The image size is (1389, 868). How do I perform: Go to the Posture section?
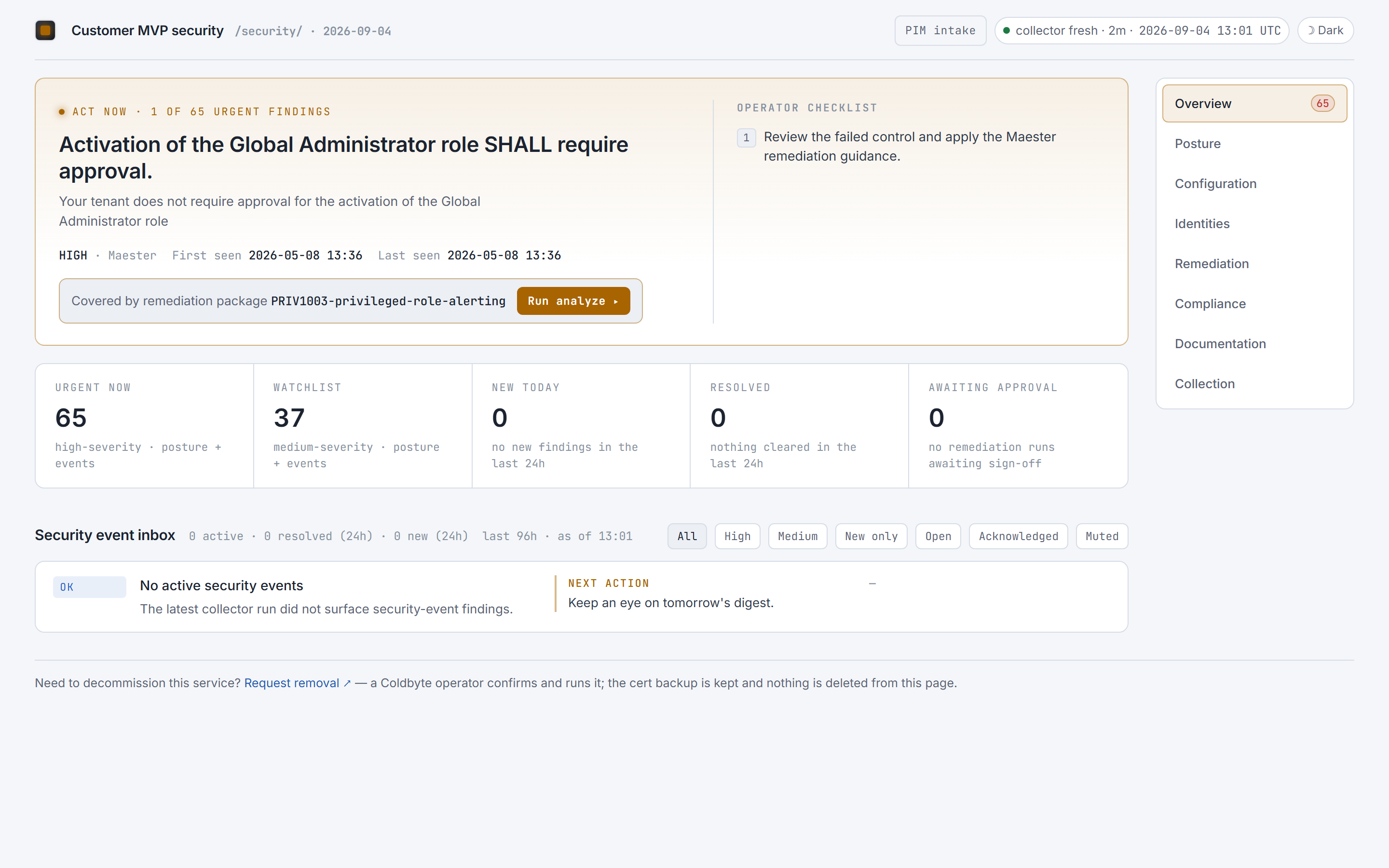coord(1255,144)
